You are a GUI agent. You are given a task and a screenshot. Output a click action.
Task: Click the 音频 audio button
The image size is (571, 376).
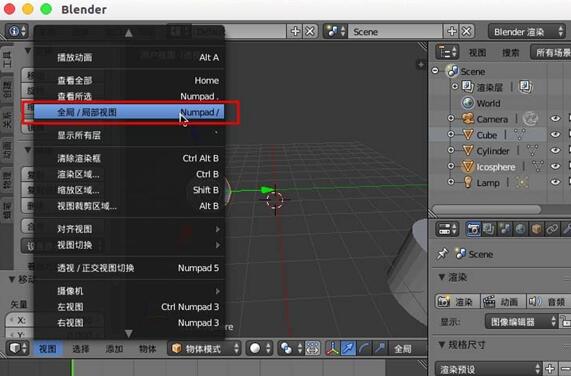click(548, 302)
